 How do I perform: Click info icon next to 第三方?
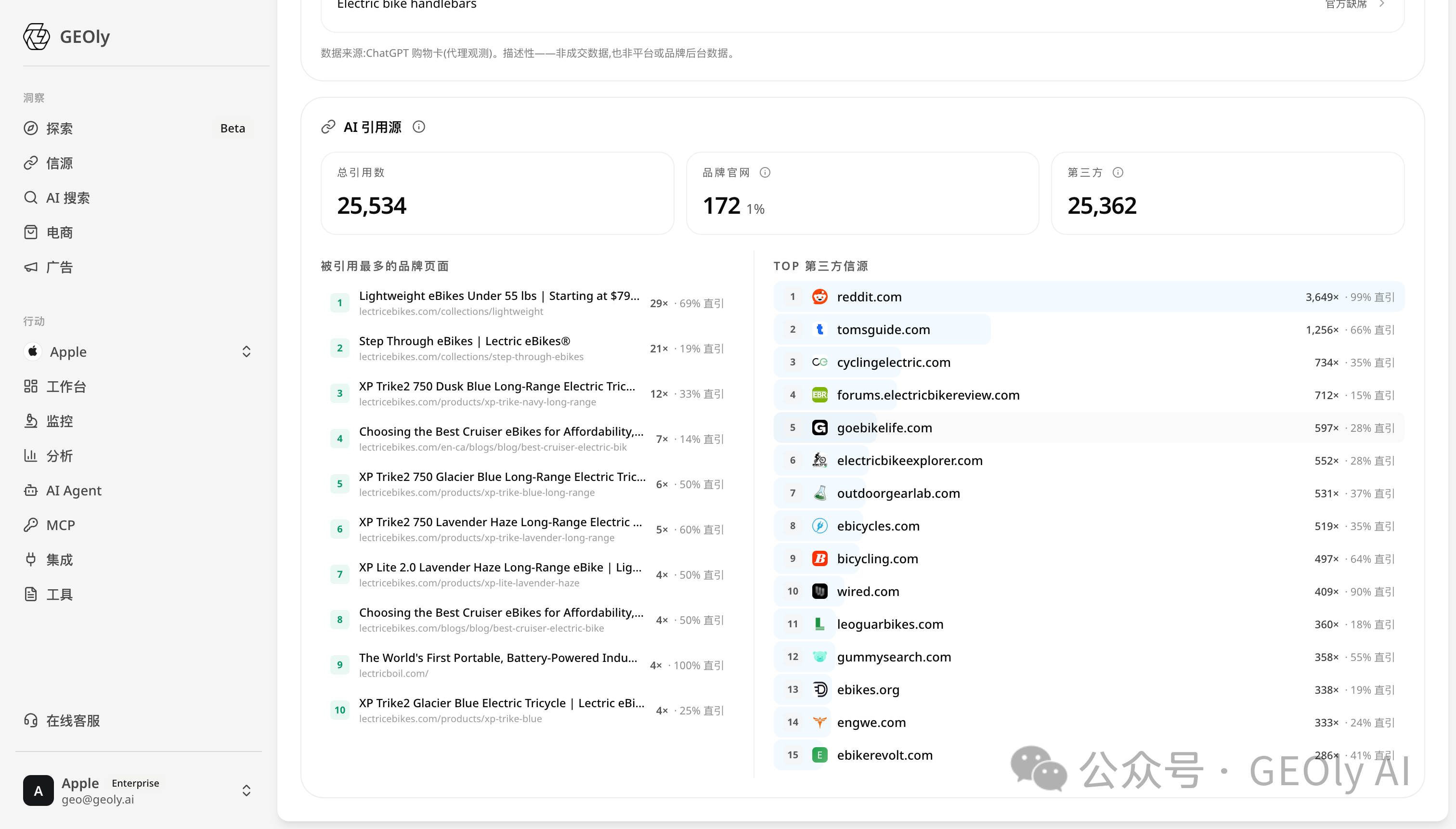tap(1118, 172)
